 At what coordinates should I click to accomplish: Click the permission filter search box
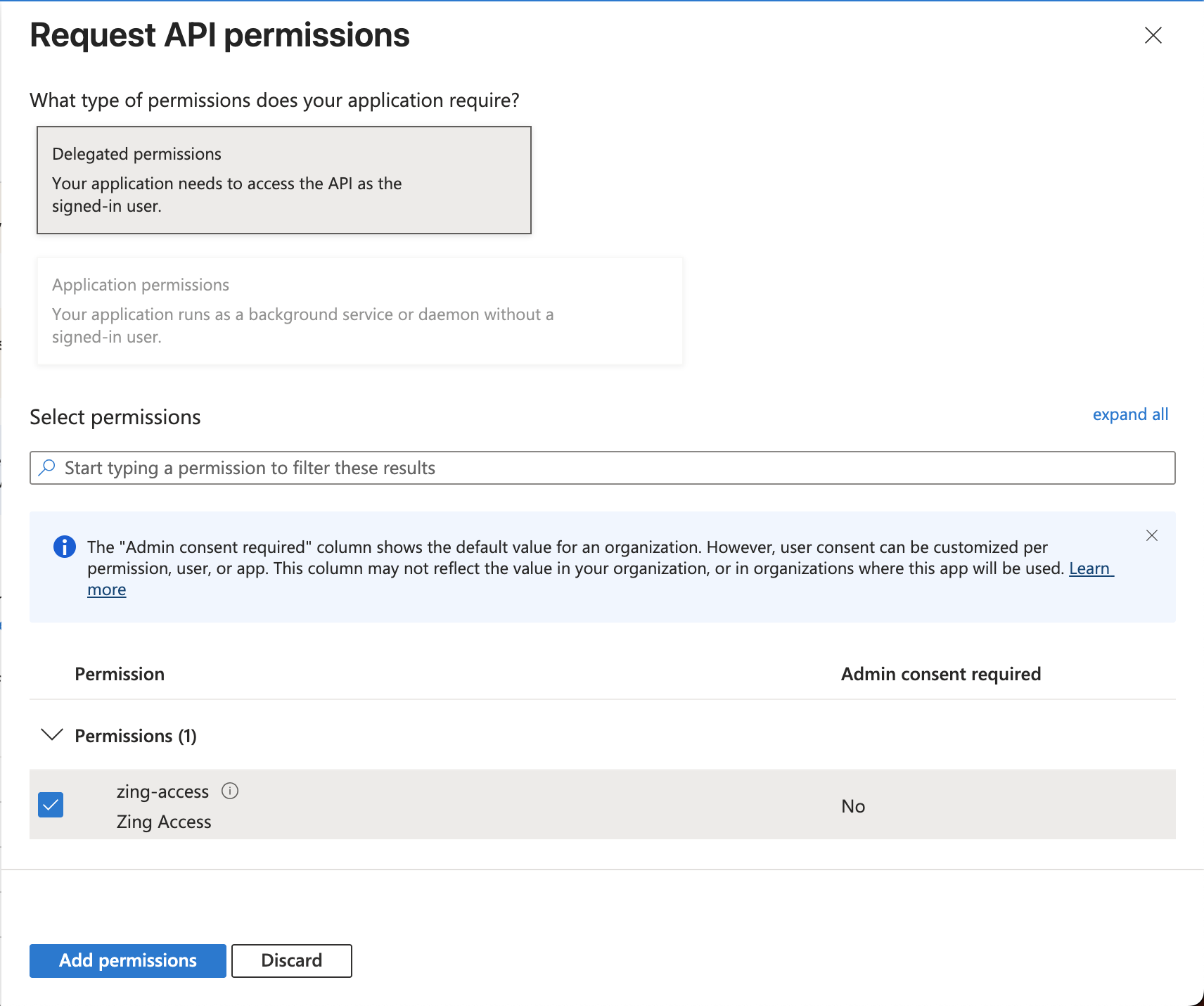click(x=602, y=468)
